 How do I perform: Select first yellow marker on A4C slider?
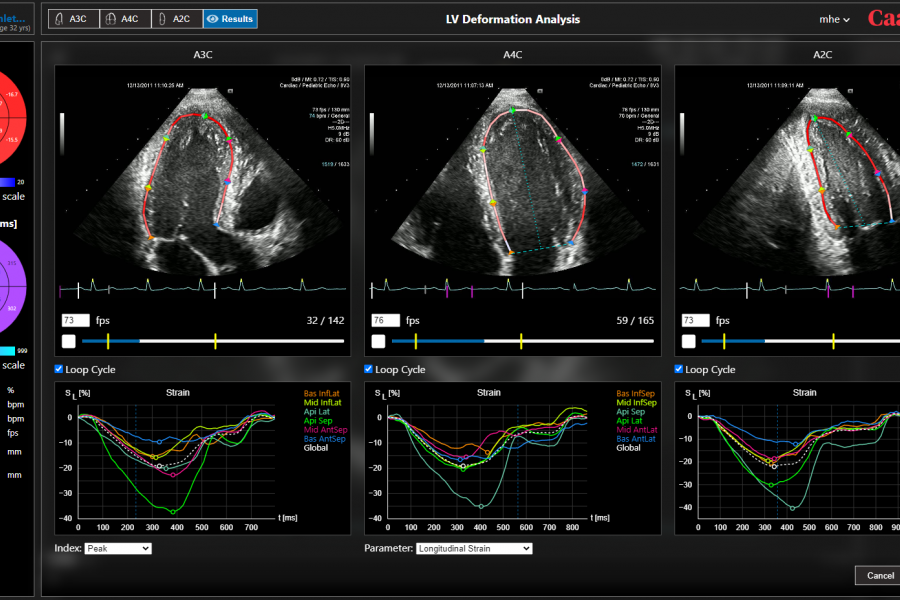[x=416, y=341]
